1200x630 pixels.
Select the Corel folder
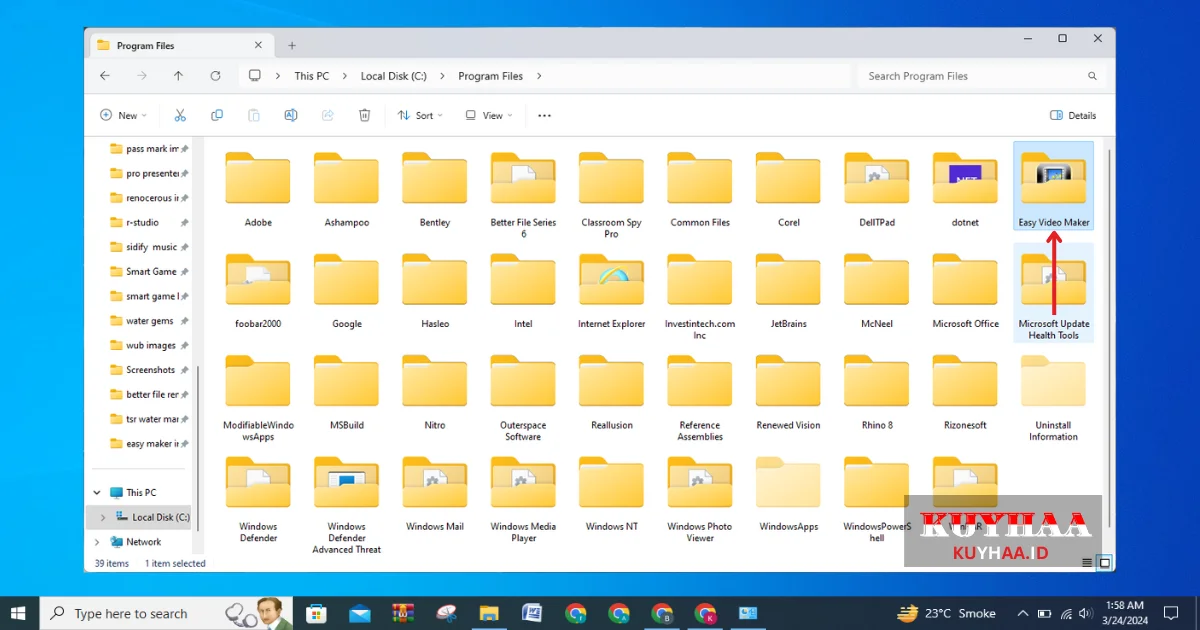pos(789,190)
